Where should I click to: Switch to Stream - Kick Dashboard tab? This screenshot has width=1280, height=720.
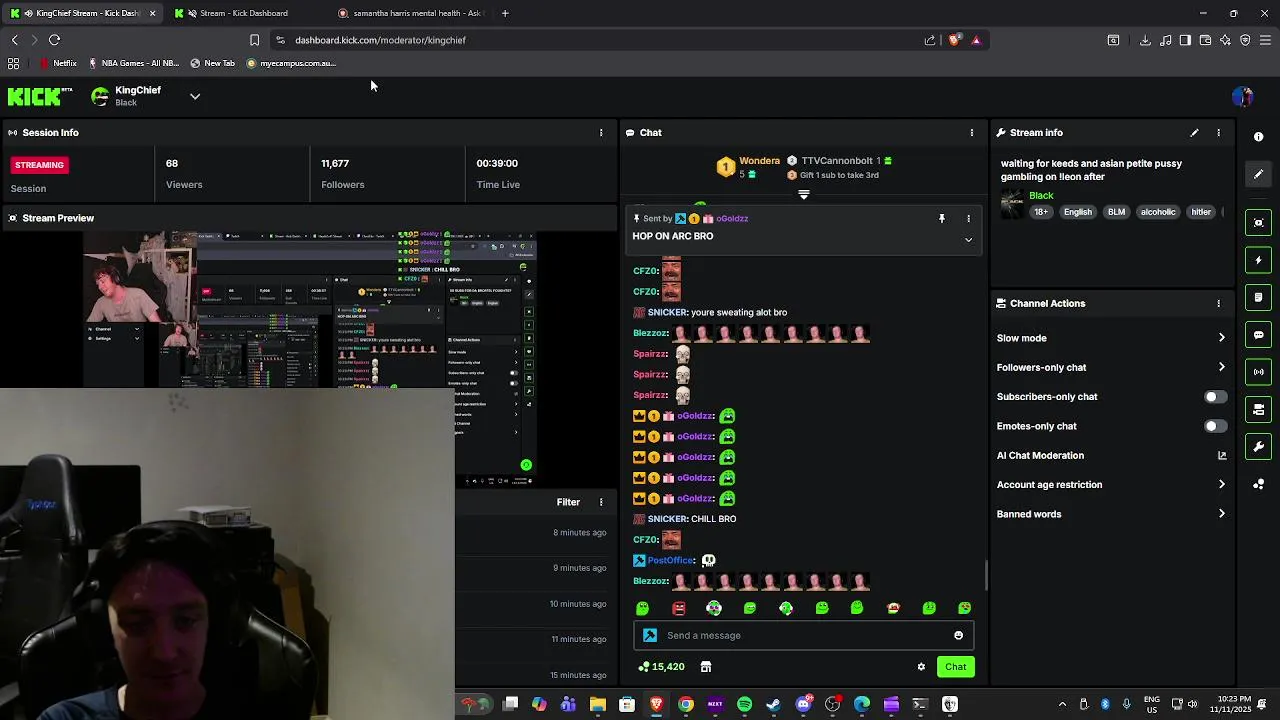[243, 13]
